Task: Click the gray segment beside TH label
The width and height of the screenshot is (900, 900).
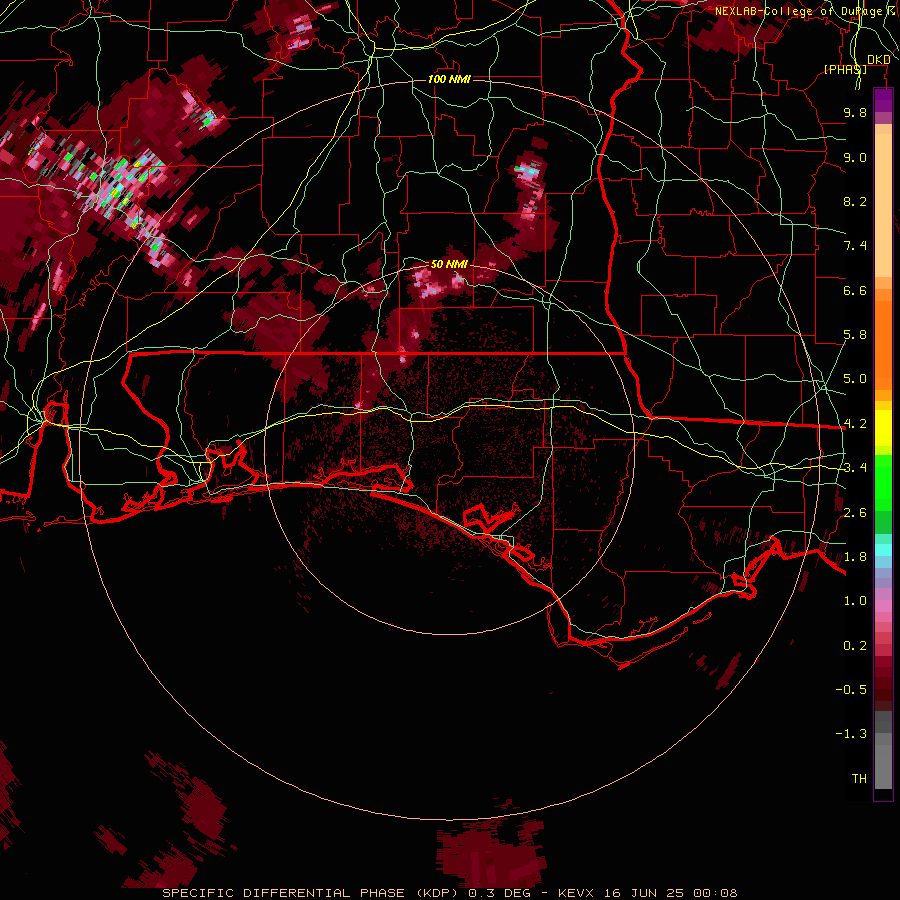Action: point(883,769)
